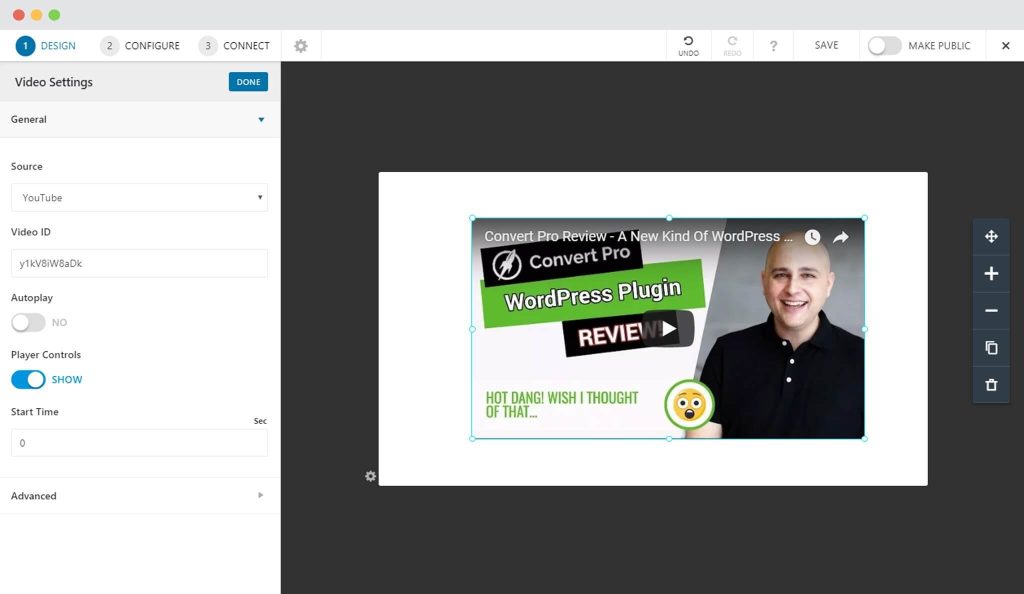Go to the Configure step
Screen dimensions: 1024x594
click(140, 46)
